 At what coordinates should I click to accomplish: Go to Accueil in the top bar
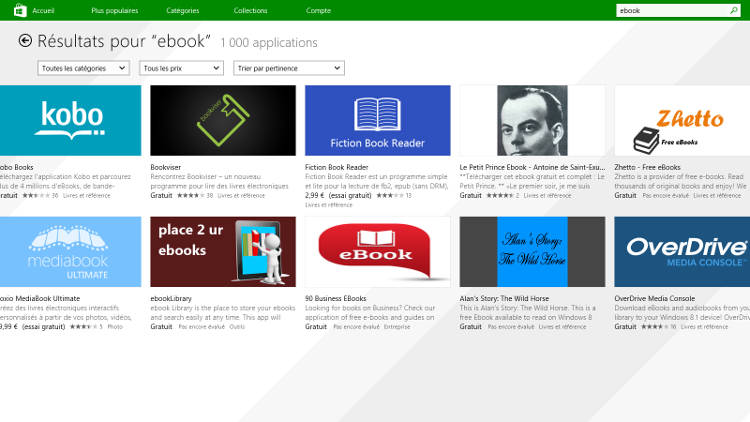43,11
